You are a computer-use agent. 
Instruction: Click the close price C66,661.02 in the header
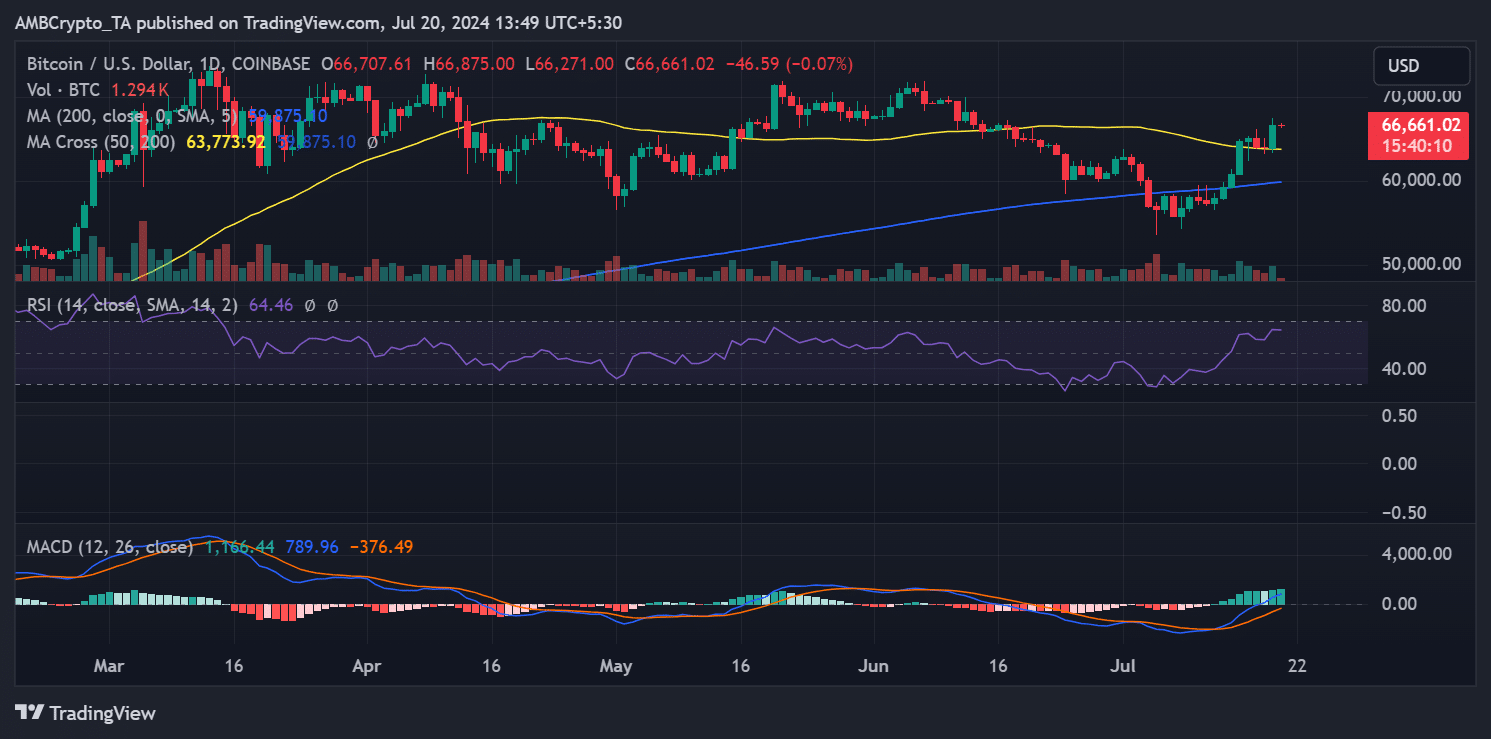(x=670, y=64)
